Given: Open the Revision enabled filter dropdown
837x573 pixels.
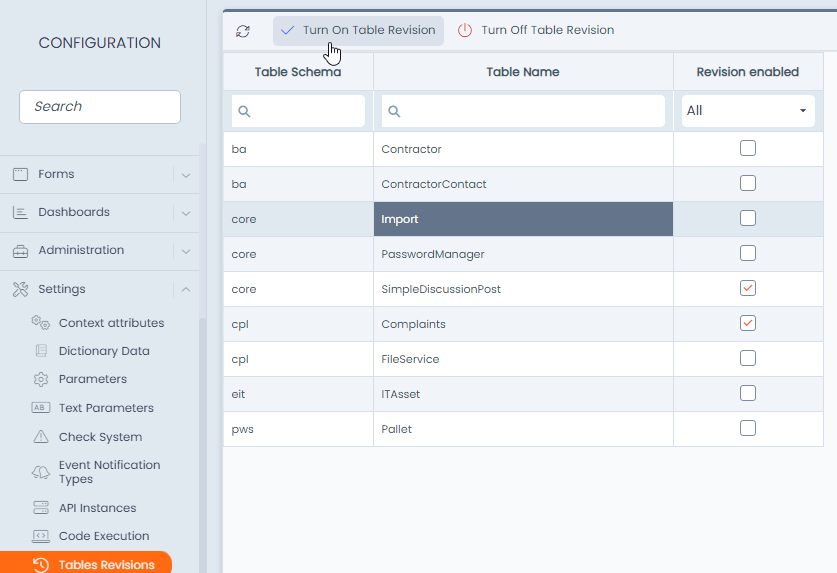Looking at the screenshot, I should [747, 111].
